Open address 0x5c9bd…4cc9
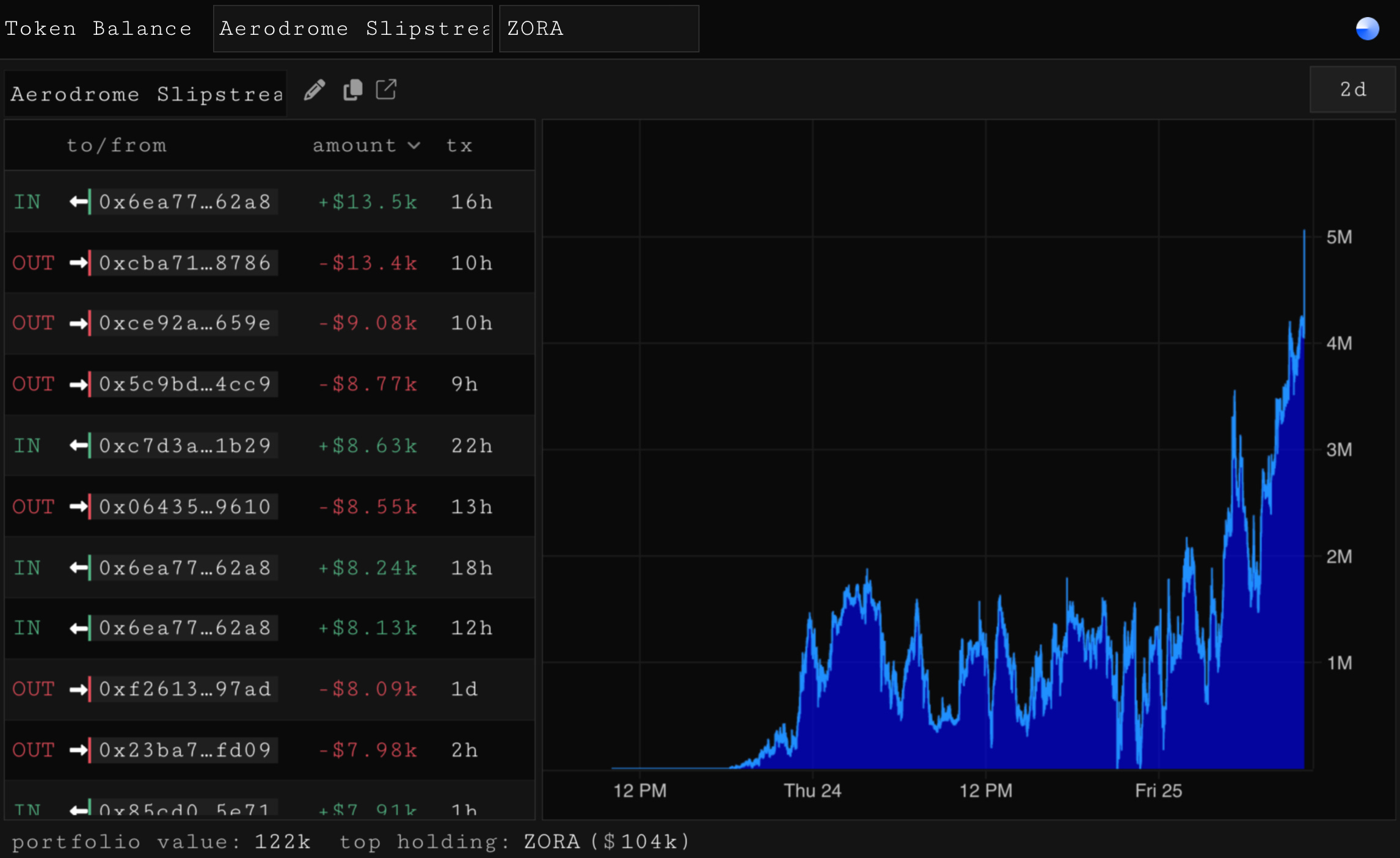 tap(184, 384)
